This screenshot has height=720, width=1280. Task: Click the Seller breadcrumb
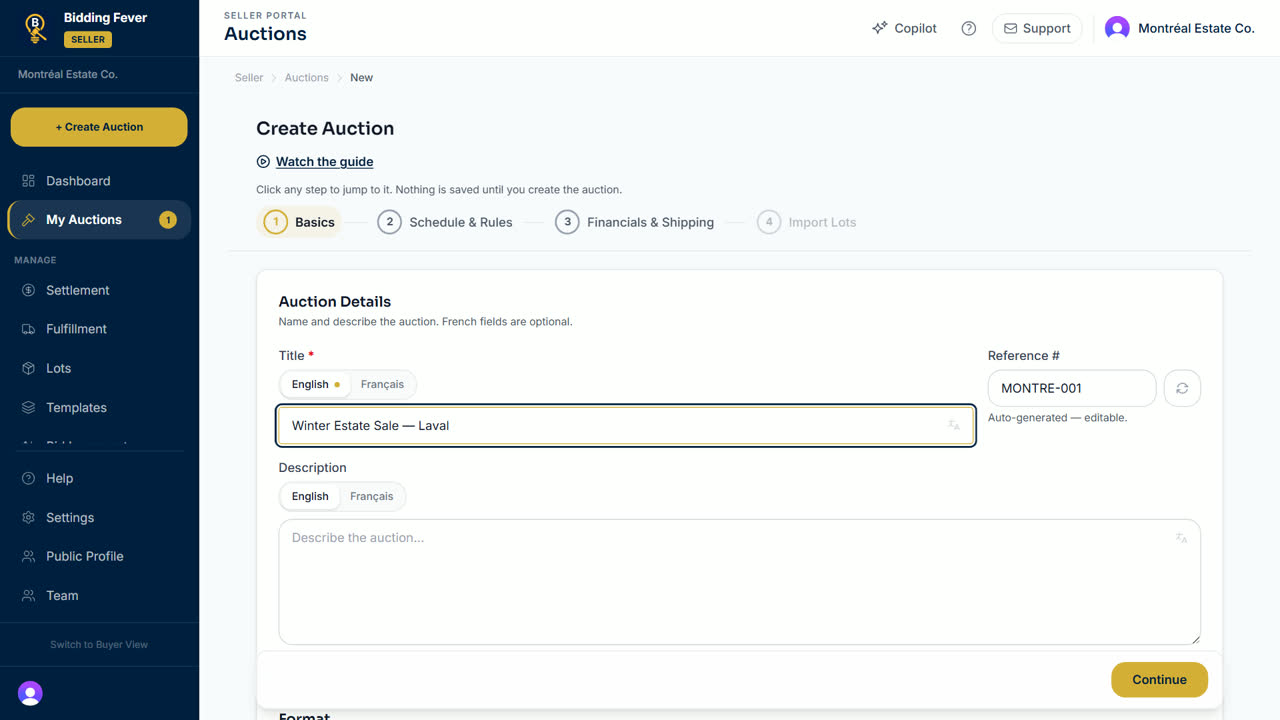249,77
